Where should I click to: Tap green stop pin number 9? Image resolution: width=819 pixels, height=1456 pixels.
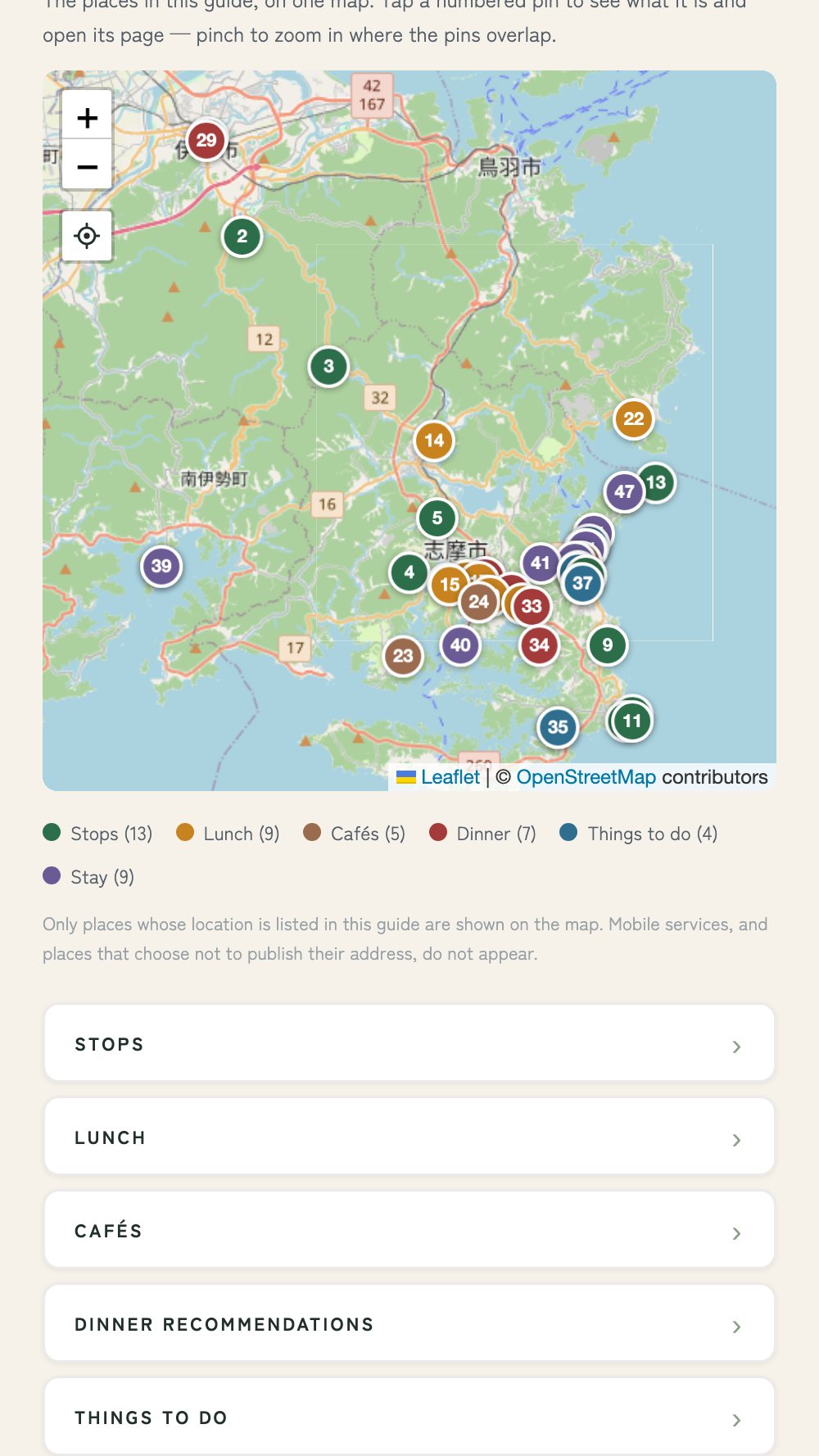tap(607, 644)
